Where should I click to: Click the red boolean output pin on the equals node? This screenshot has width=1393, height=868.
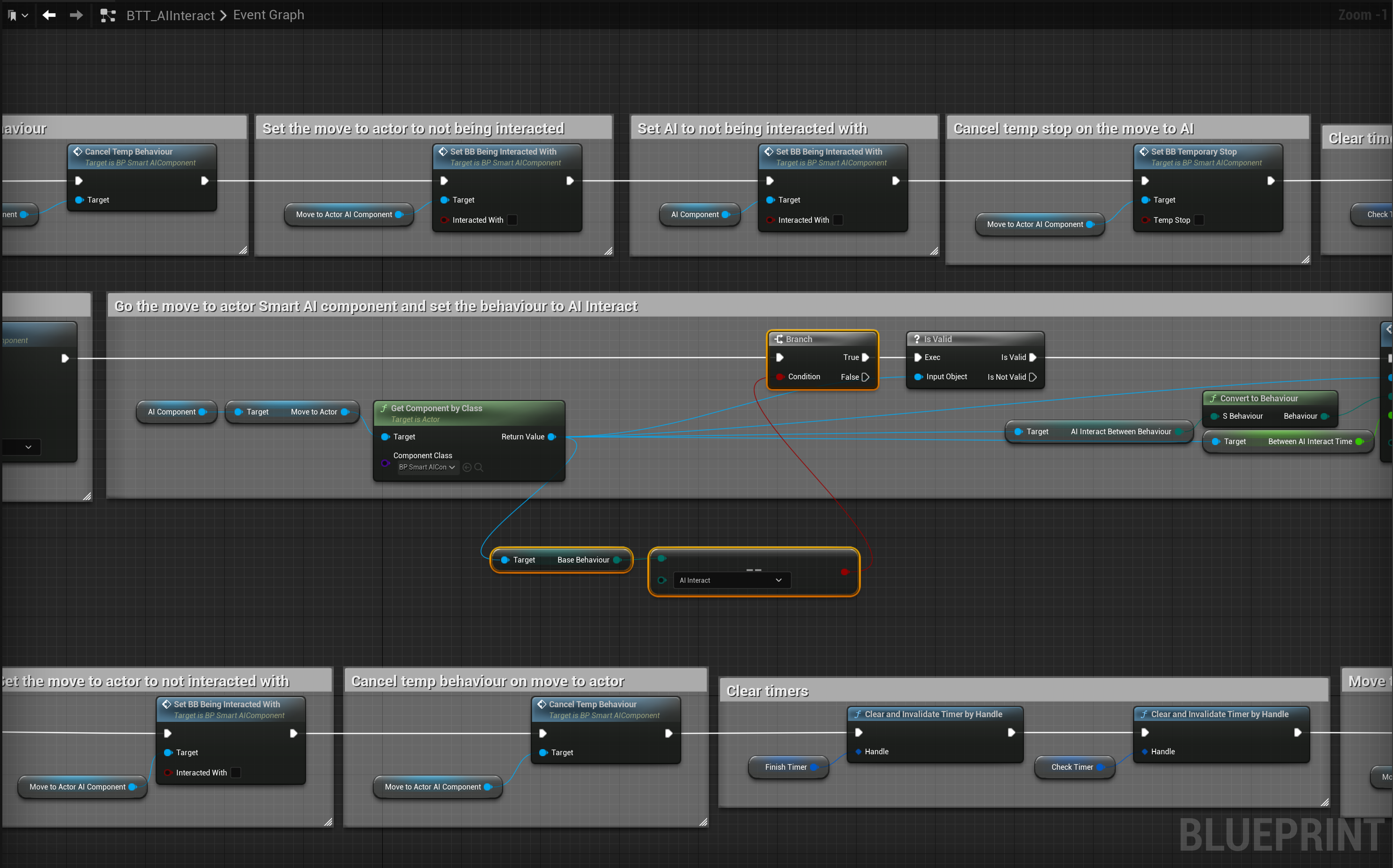click(845, 572)
